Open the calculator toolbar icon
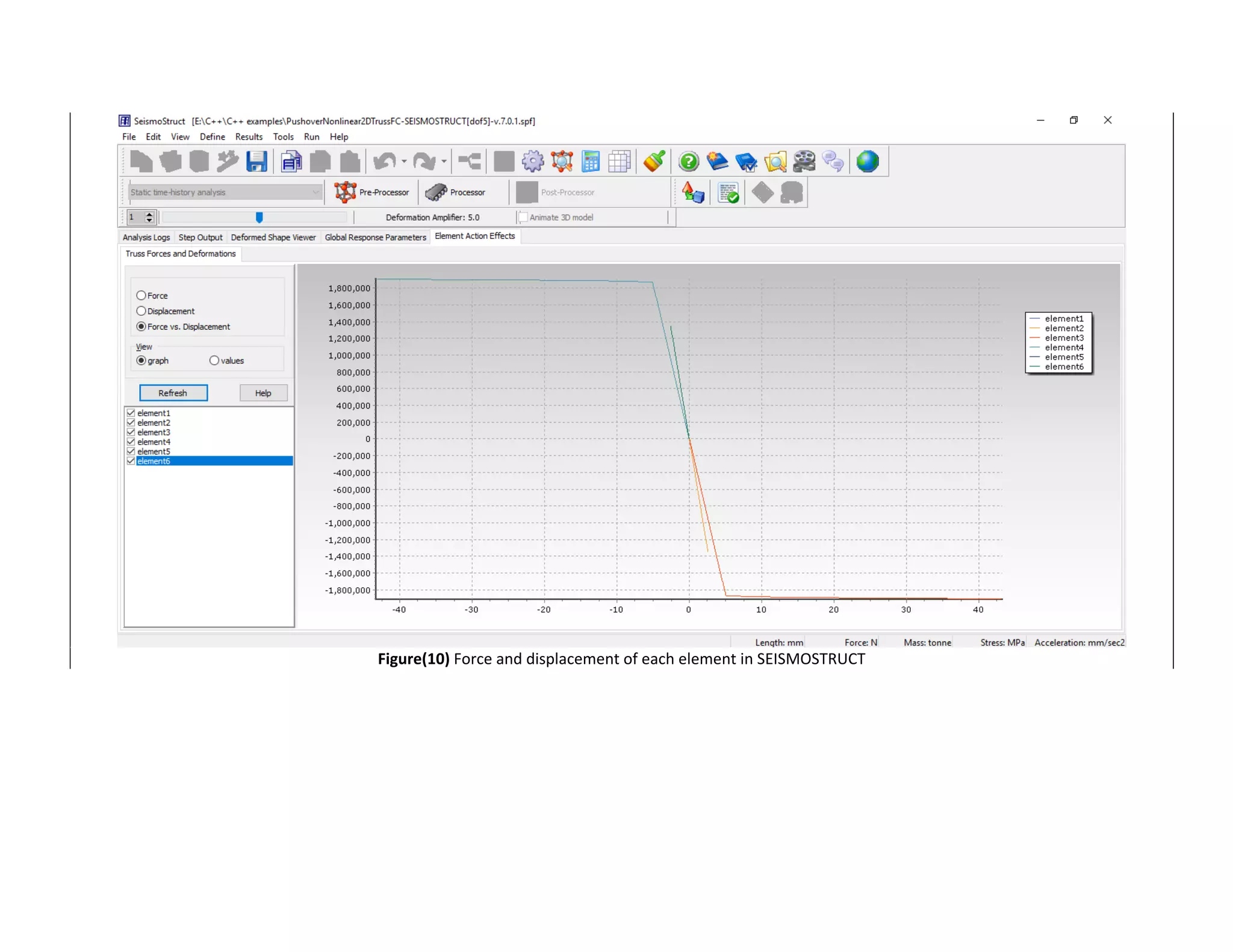1233x952 pixels. [x=591, y=162]
